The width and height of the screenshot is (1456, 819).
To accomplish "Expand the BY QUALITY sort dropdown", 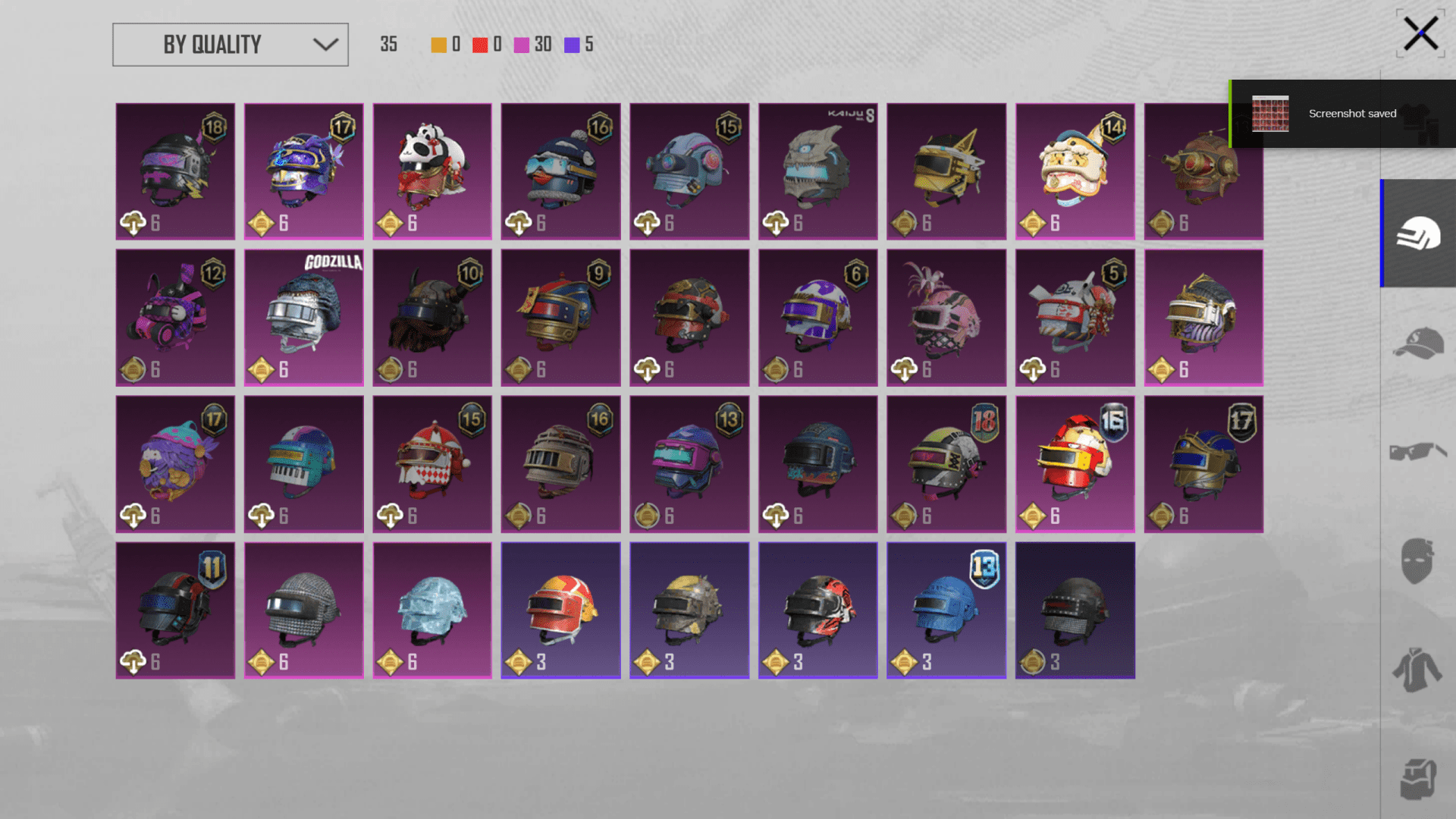I will click(231, 45).
